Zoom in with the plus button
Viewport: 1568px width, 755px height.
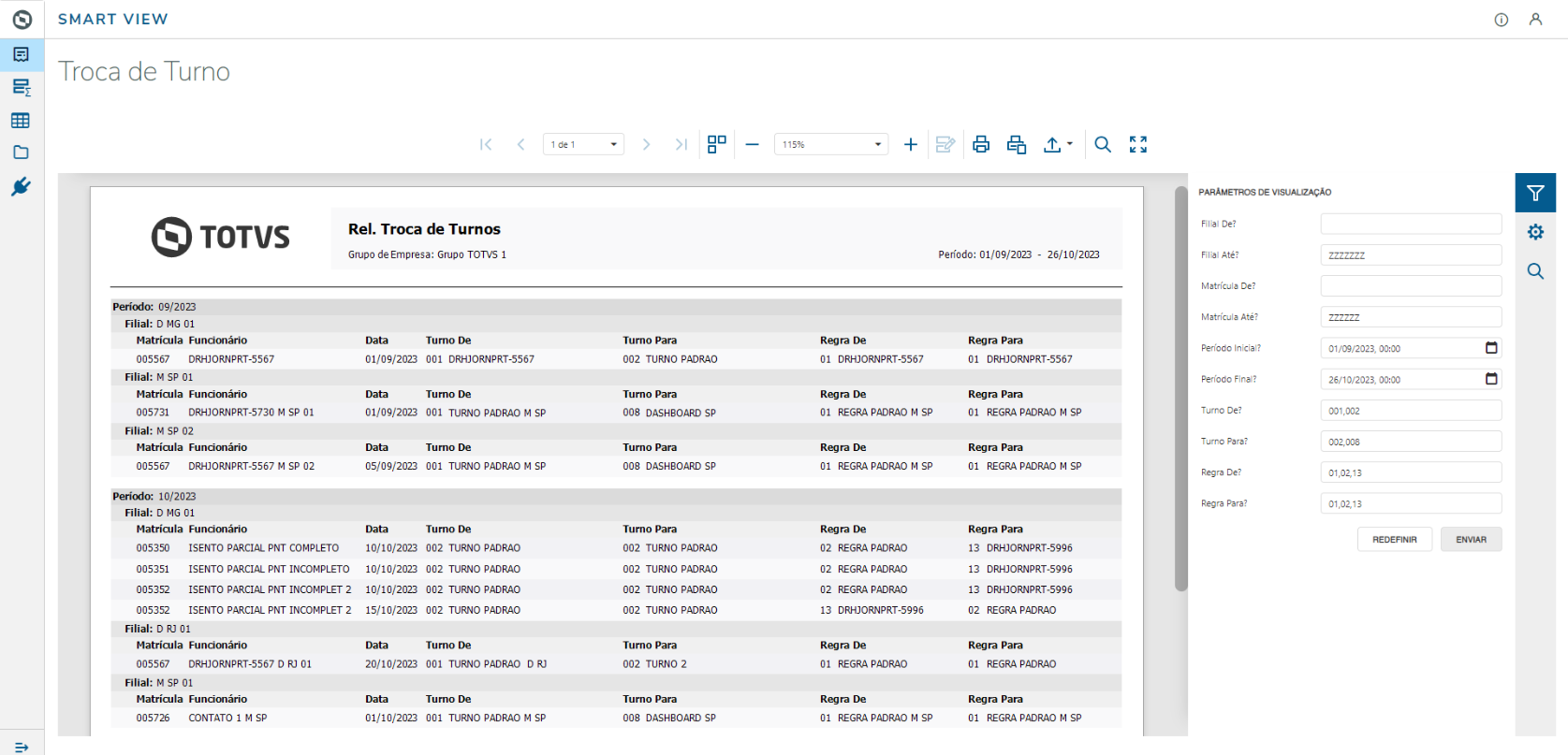tap(910, 144)
